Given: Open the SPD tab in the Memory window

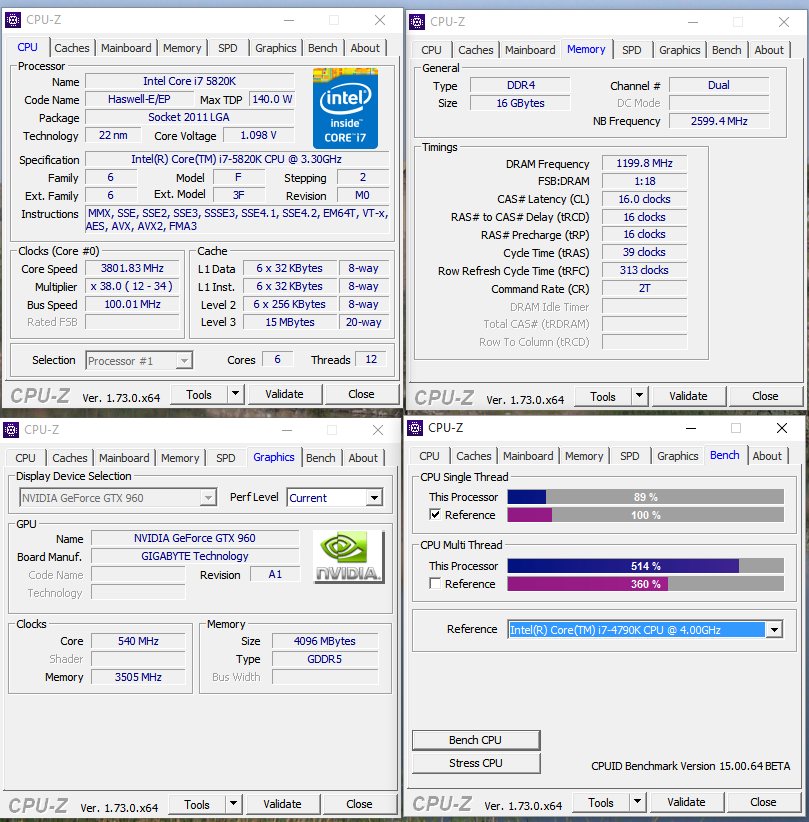Looking at the screenshot, I should coord(632,50).
